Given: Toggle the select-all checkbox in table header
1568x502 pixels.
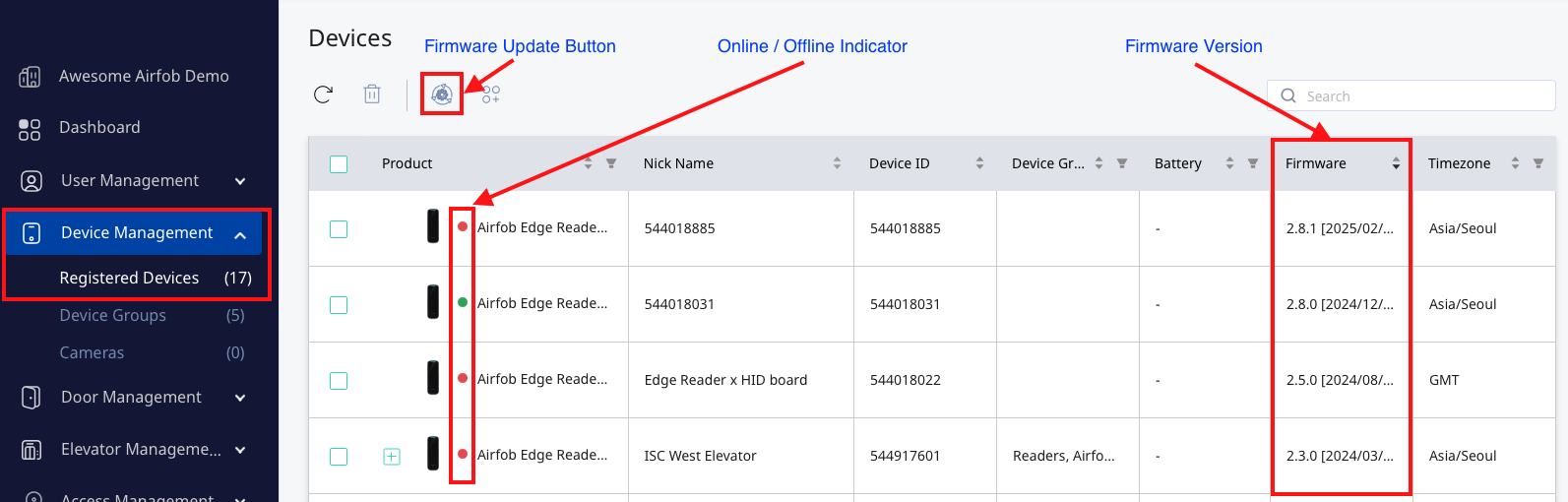Looking at the screenshot, I should [339, 164].
